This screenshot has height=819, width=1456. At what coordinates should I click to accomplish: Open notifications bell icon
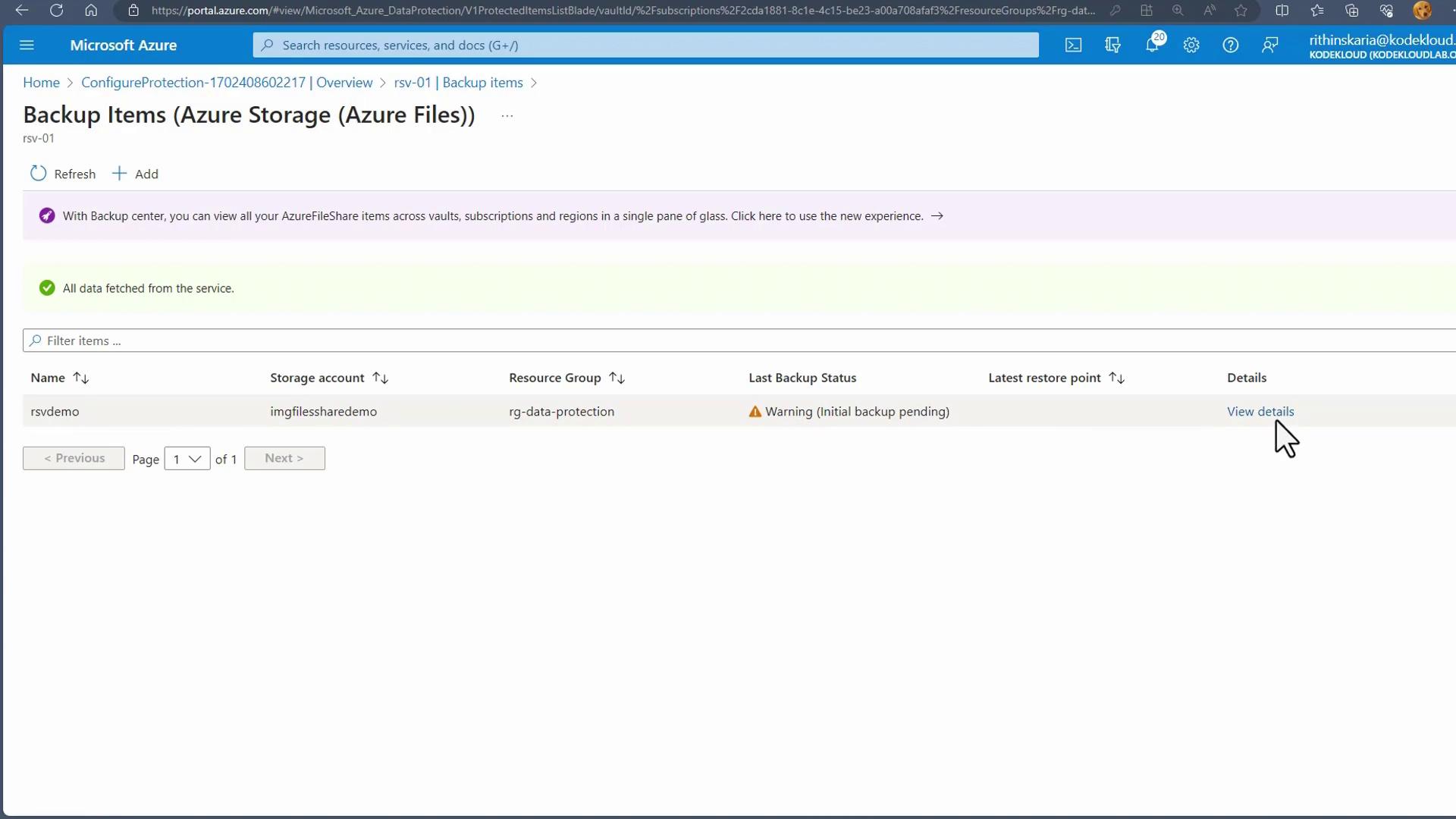1152,45
